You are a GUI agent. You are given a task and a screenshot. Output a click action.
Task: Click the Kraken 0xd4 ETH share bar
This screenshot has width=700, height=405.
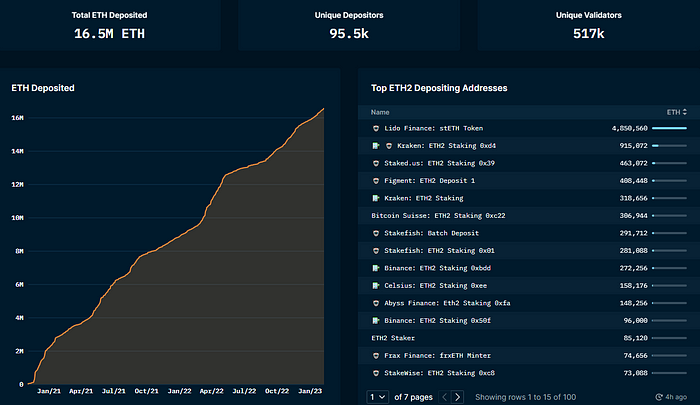point(669,146)
